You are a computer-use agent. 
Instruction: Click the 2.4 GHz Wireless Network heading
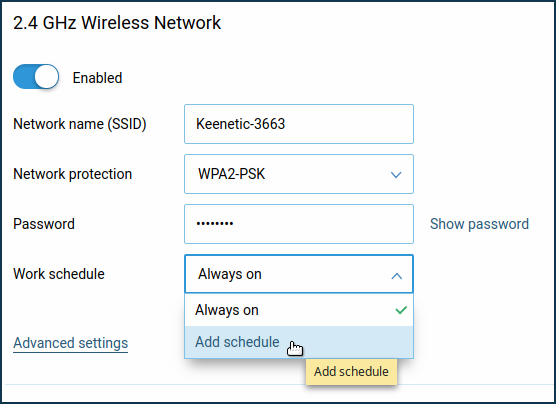(117, 23)
